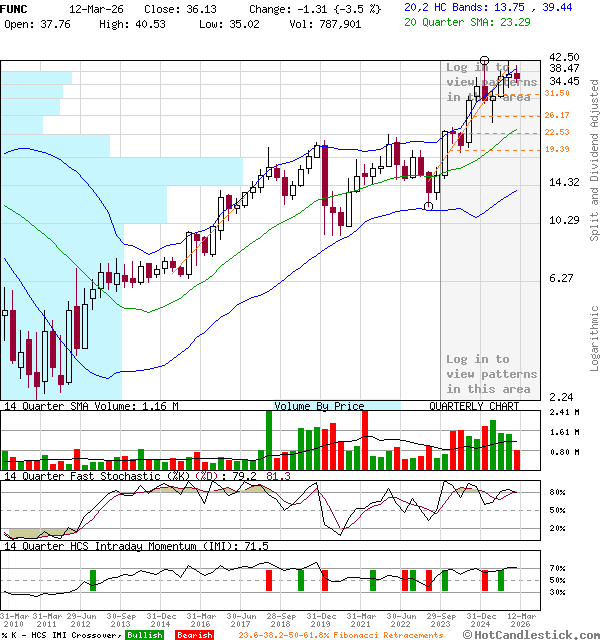This screenshot has height=640, width=600.
Task: Click the green Bullish legend badge
Action: (x=145, y=635)
